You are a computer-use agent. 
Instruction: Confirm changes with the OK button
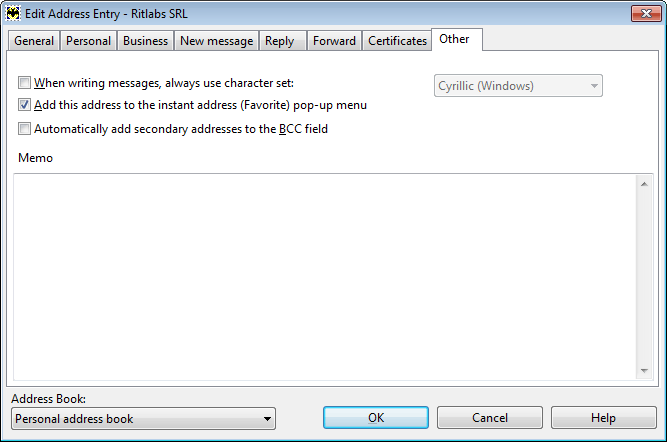(376, 418)
